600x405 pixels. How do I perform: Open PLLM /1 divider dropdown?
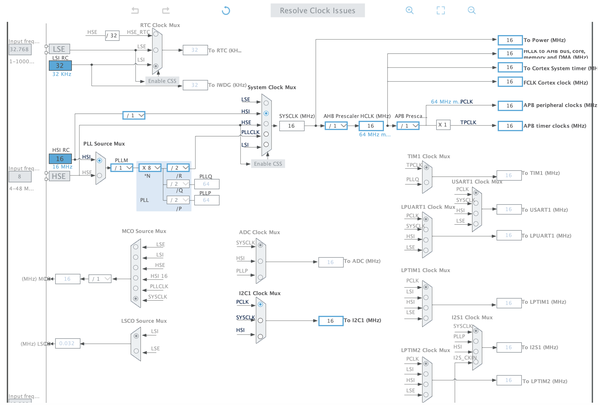coord(122,168)
